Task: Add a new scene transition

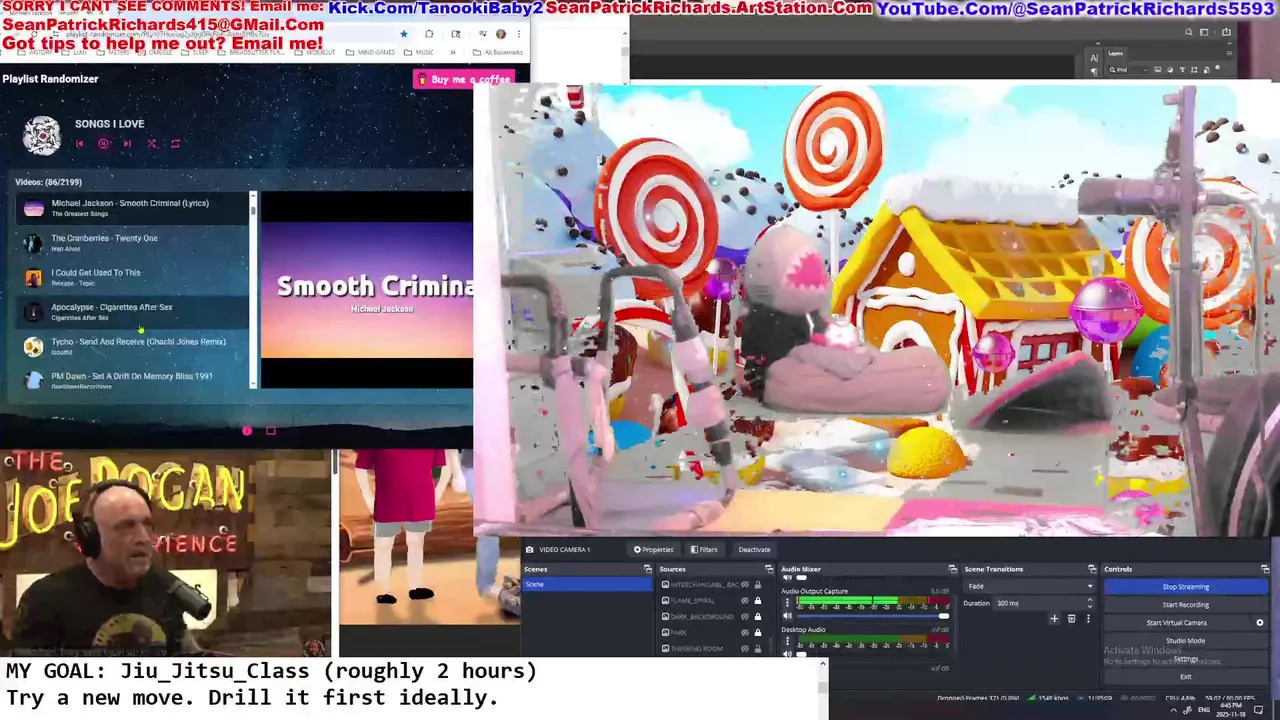Action: coord(1054,619)
